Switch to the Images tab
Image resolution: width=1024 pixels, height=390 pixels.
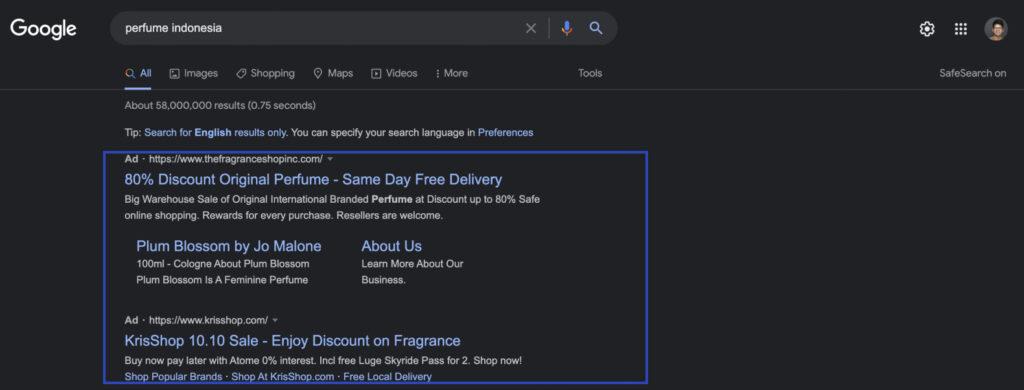pos(193,74)
